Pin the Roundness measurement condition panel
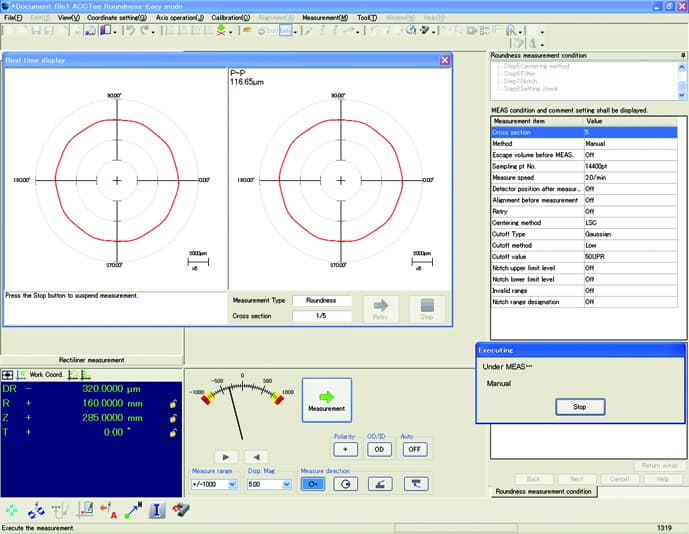Image resolution: width=689 pixels, height=534 pixels. tap(683, 55)
